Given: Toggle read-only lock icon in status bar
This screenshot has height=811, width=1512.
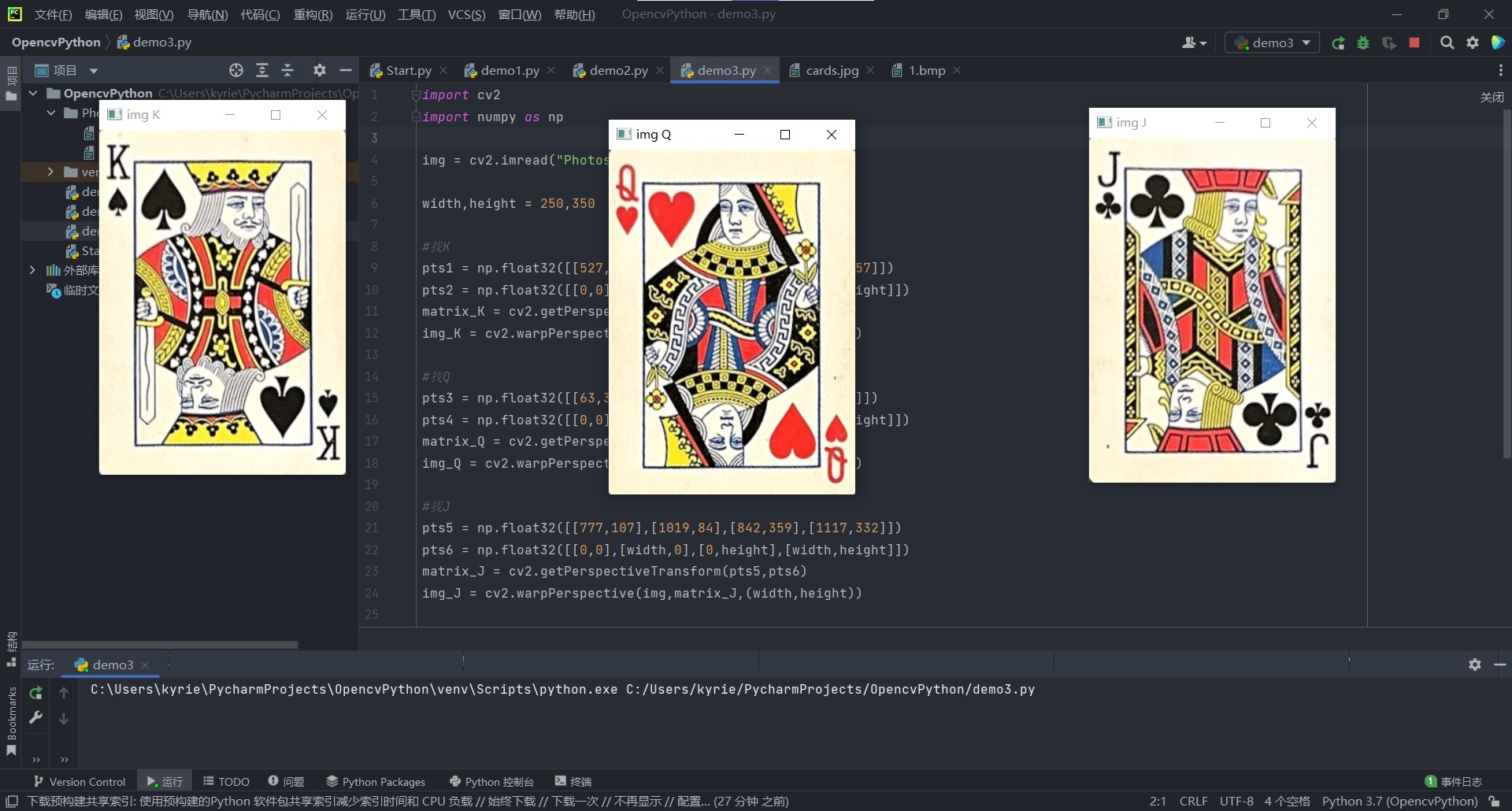Looking at the screenshot, I should tap(1494, 801).
